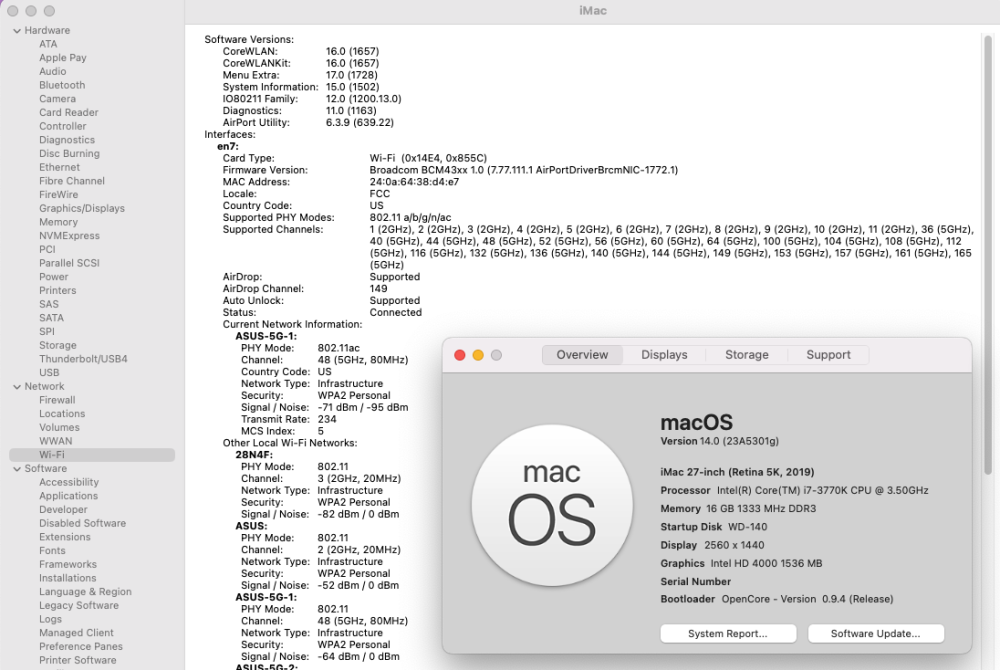1000x670 pixels.
Task: Select Apple Pay in sidebar
Action: 62,57
